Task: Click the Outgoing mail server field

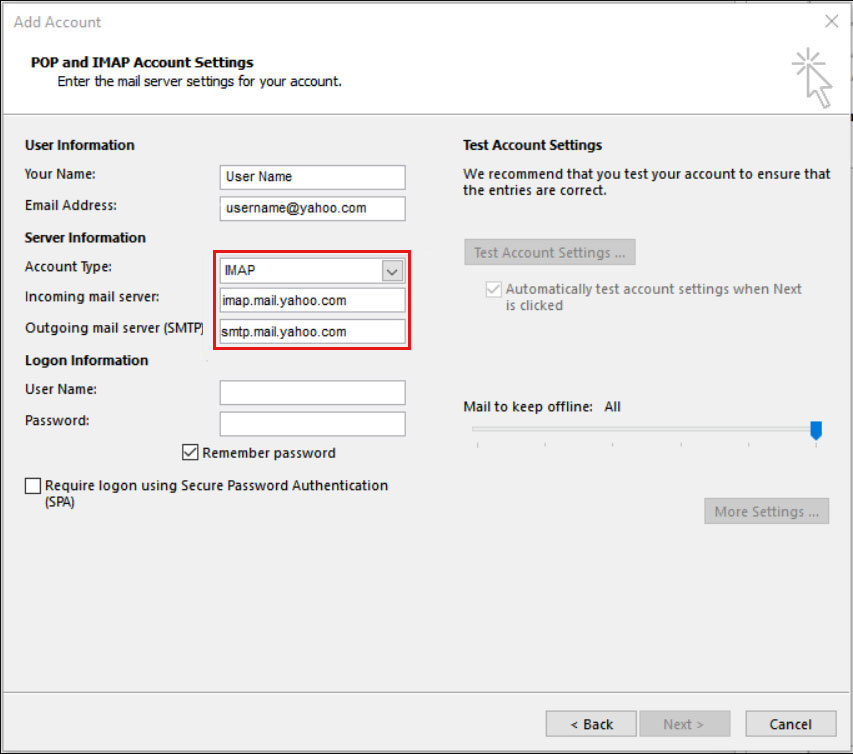Action: (x=311, y=331)
